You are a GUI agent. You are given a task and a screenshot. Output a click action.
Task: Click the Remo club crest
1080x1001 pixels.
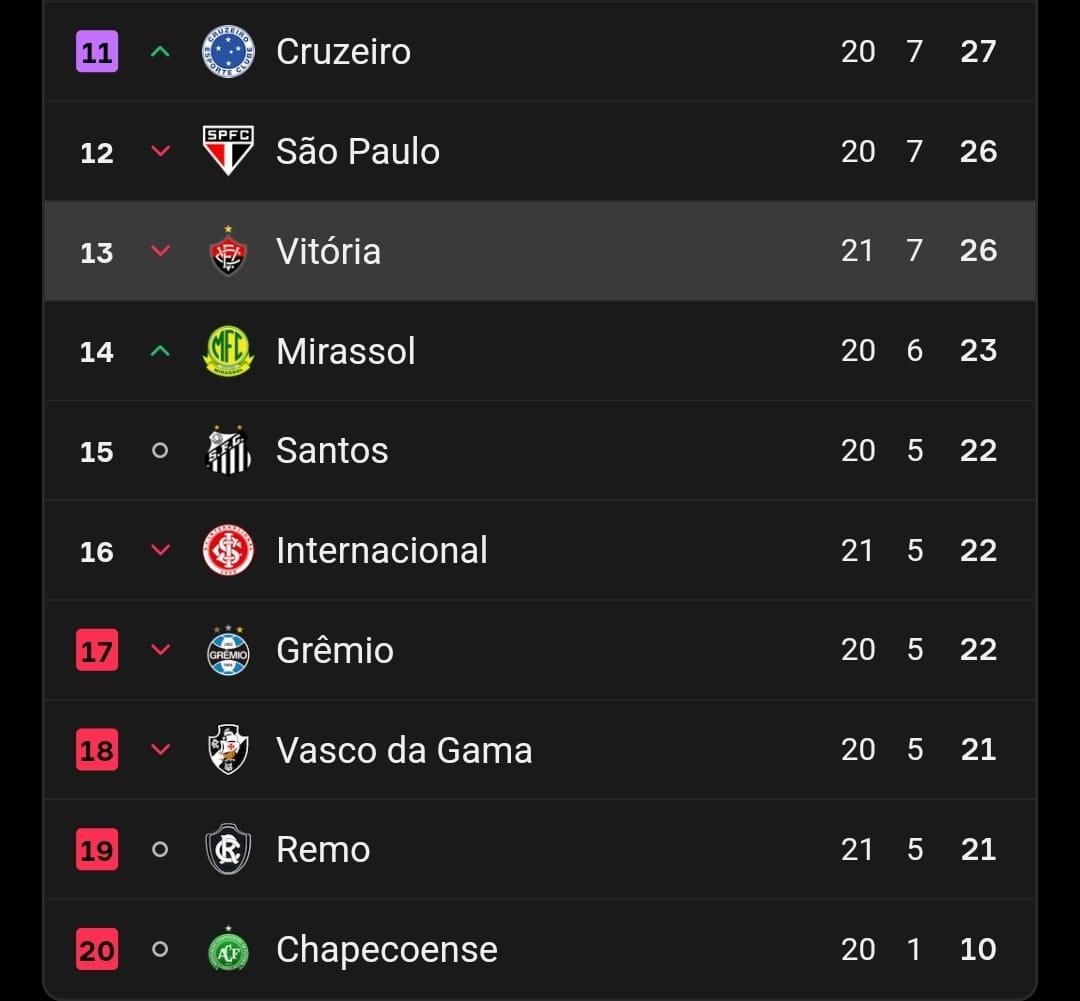pos(228,849)
